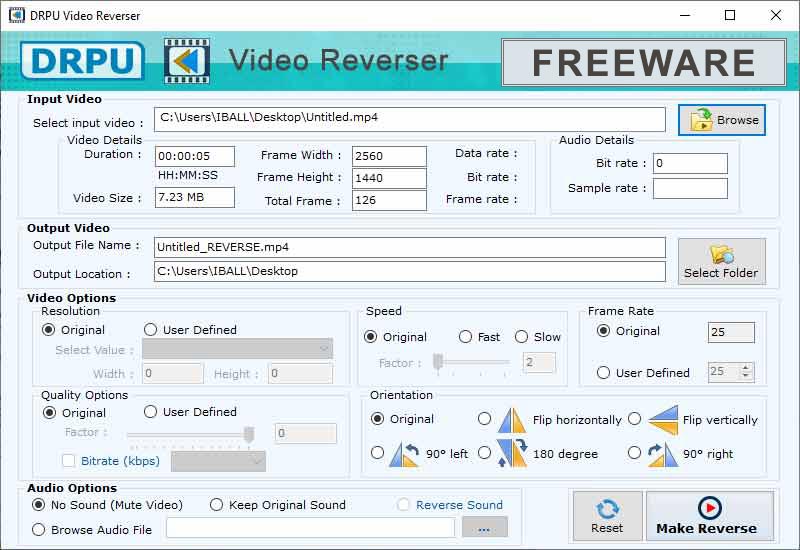Click the resolution Height field
Screen dimensions: 800x550
[301, 373]
